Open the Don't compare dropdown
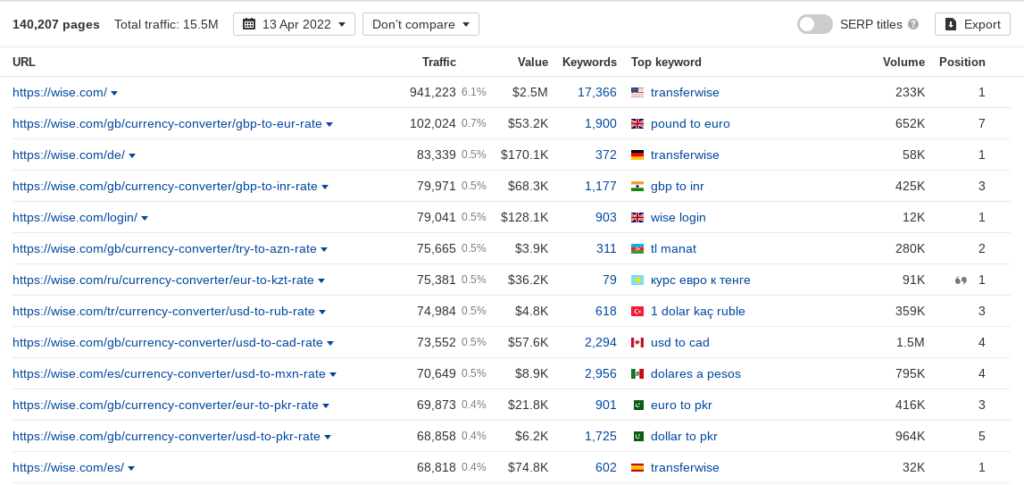This screenshot has height=485, width=1024. point(421,24)
